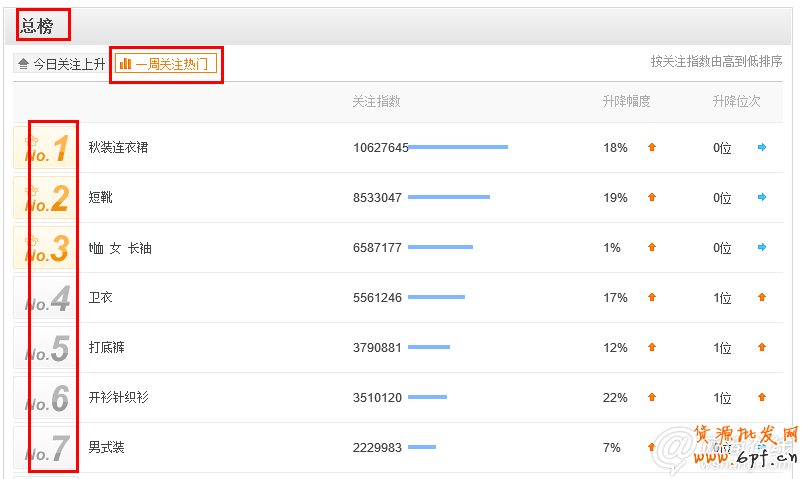808x479 pixels.
Task: Click the 总榜 section title
Action: pyautogui.click(x=37, y=26)
